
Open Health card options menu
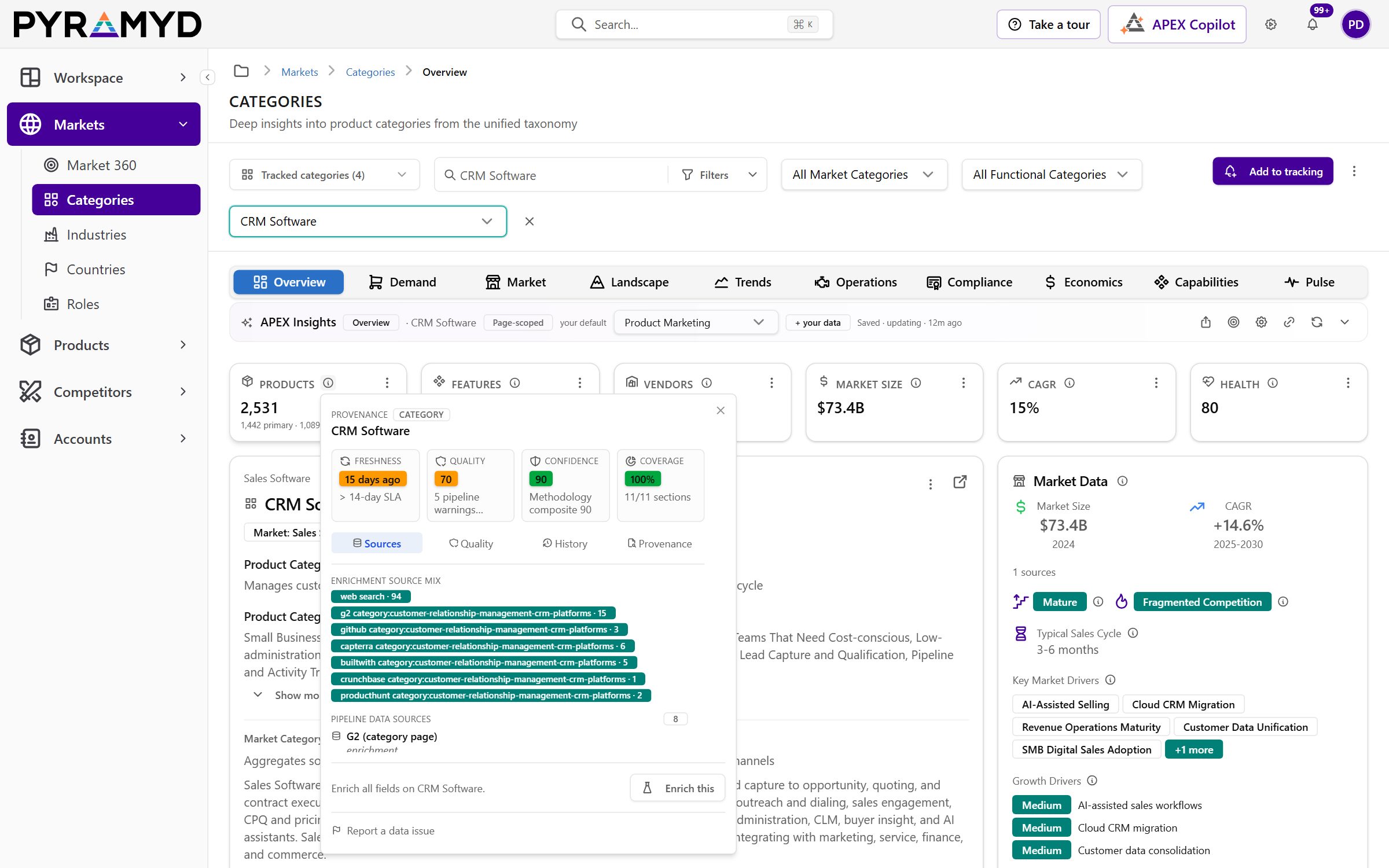(1348, 383)
